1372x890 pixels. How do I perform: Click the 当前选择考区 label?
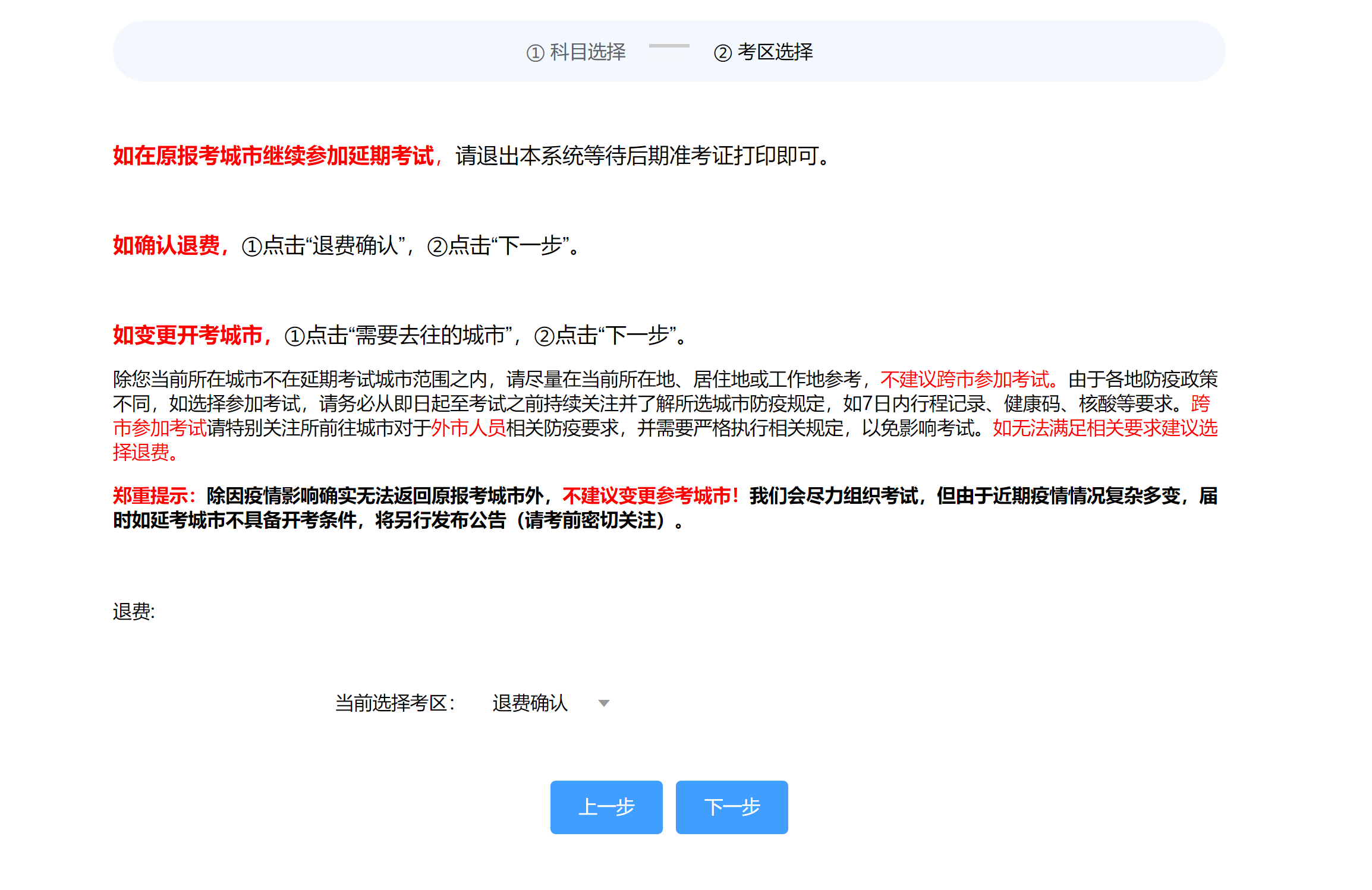(395, 703)
